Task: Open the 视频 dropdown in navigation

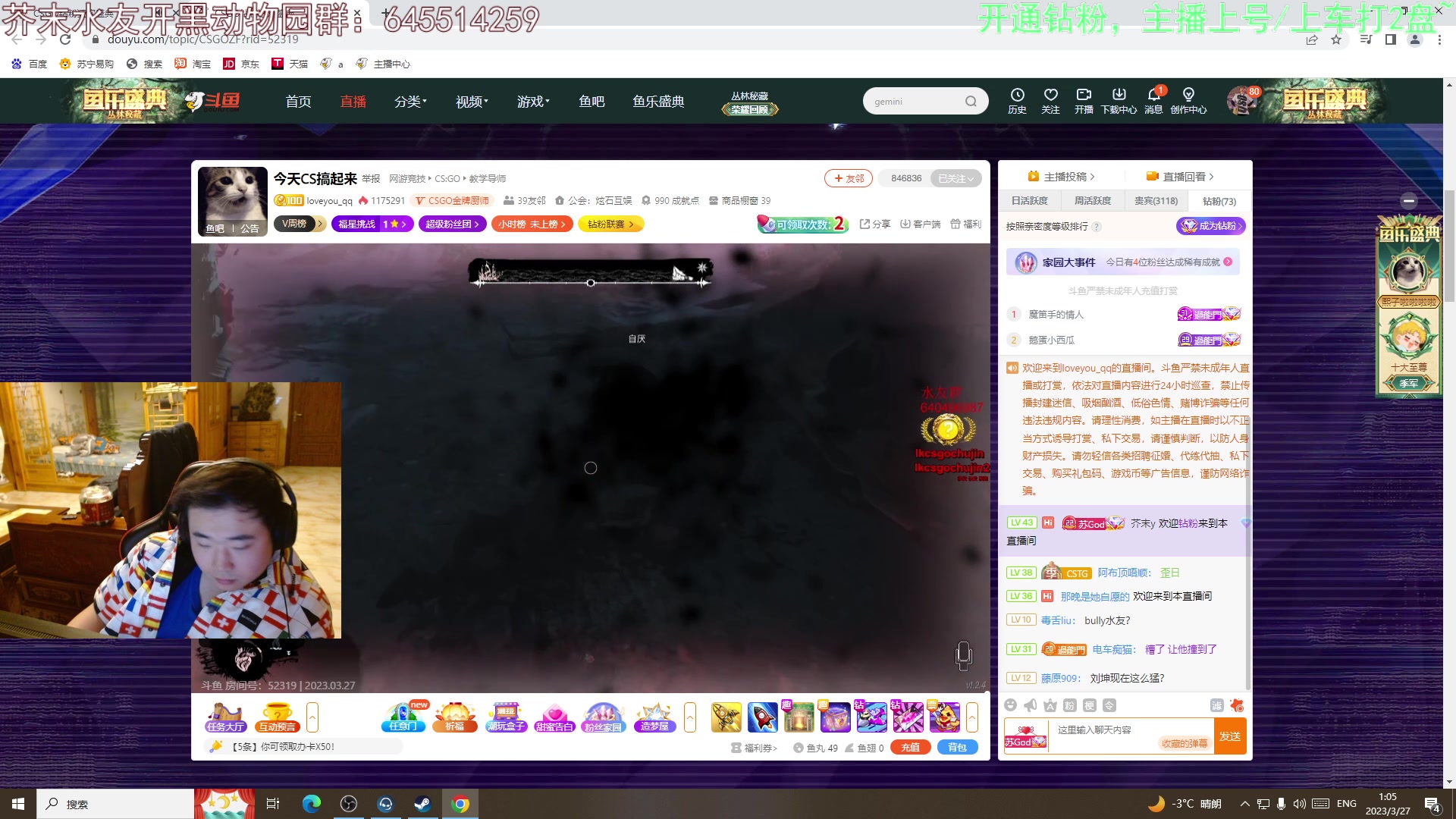Action: pyautogui.click(x=472, y=102)
